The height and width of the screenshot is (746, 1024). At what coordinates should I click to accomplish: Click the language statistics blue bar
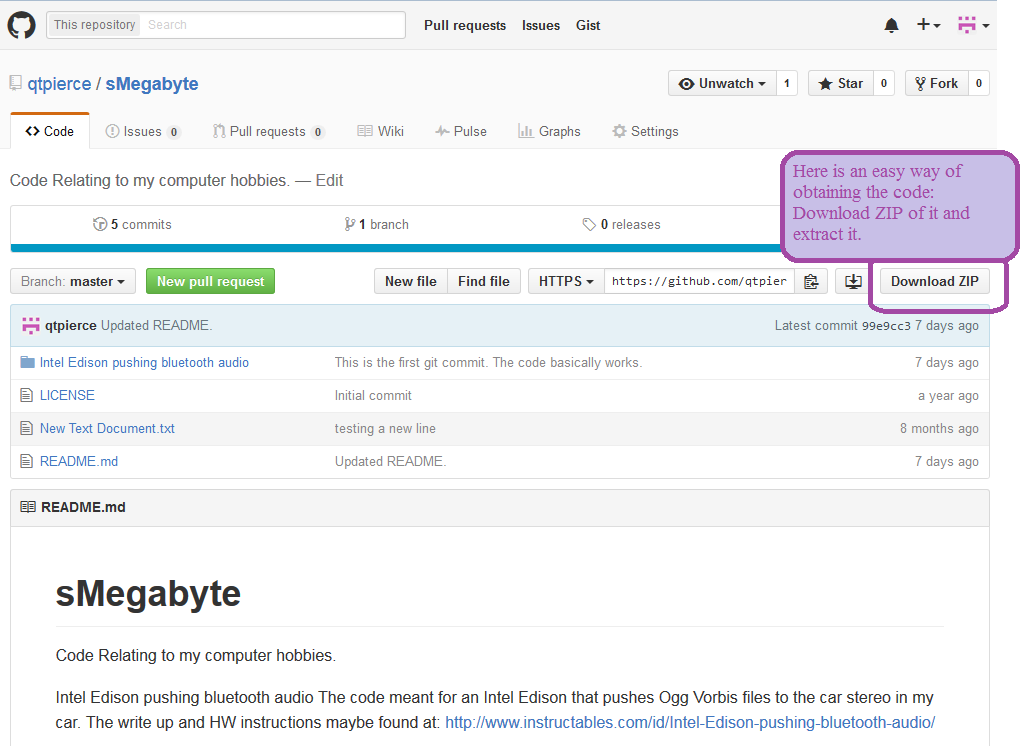tap(396, 248)
